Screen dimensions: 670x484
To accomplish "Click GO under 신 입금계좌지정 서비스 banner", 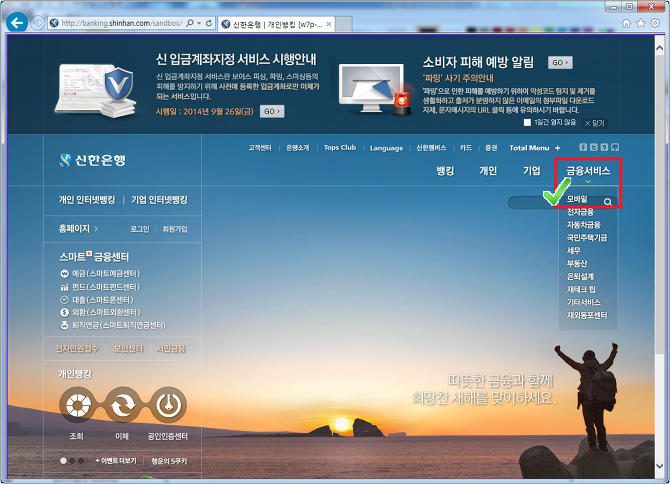I will pyautogui.click(x=272, y=111).
